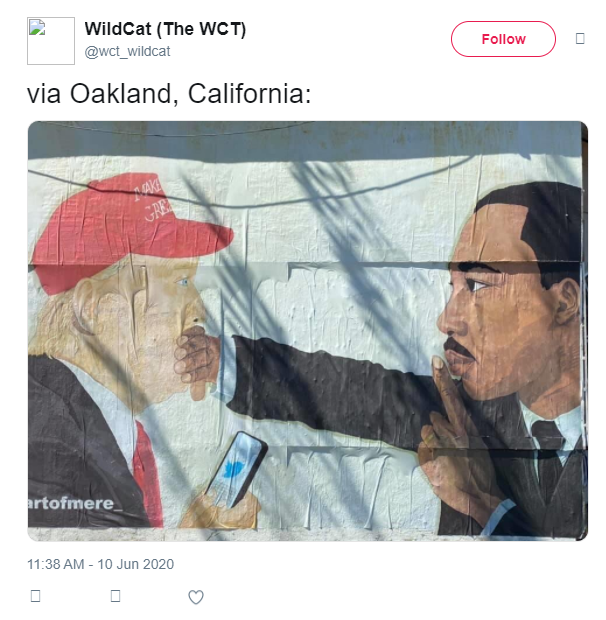Like the tweet with heart icon
The height and width of the screenshot is (620, 606).
(x=196, y=597)
